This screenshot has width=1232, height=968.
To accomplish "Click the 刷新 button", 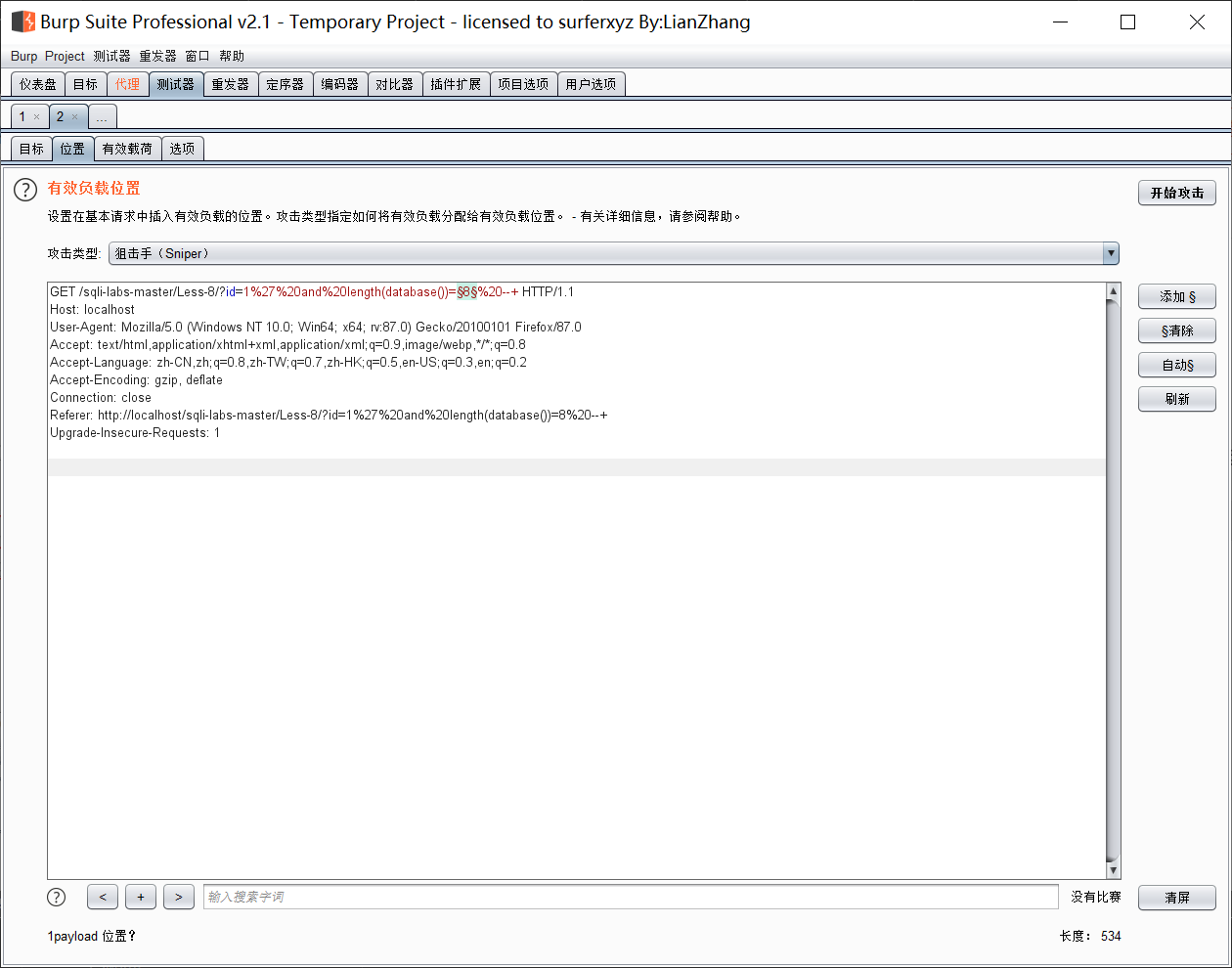I will 1177,399.
